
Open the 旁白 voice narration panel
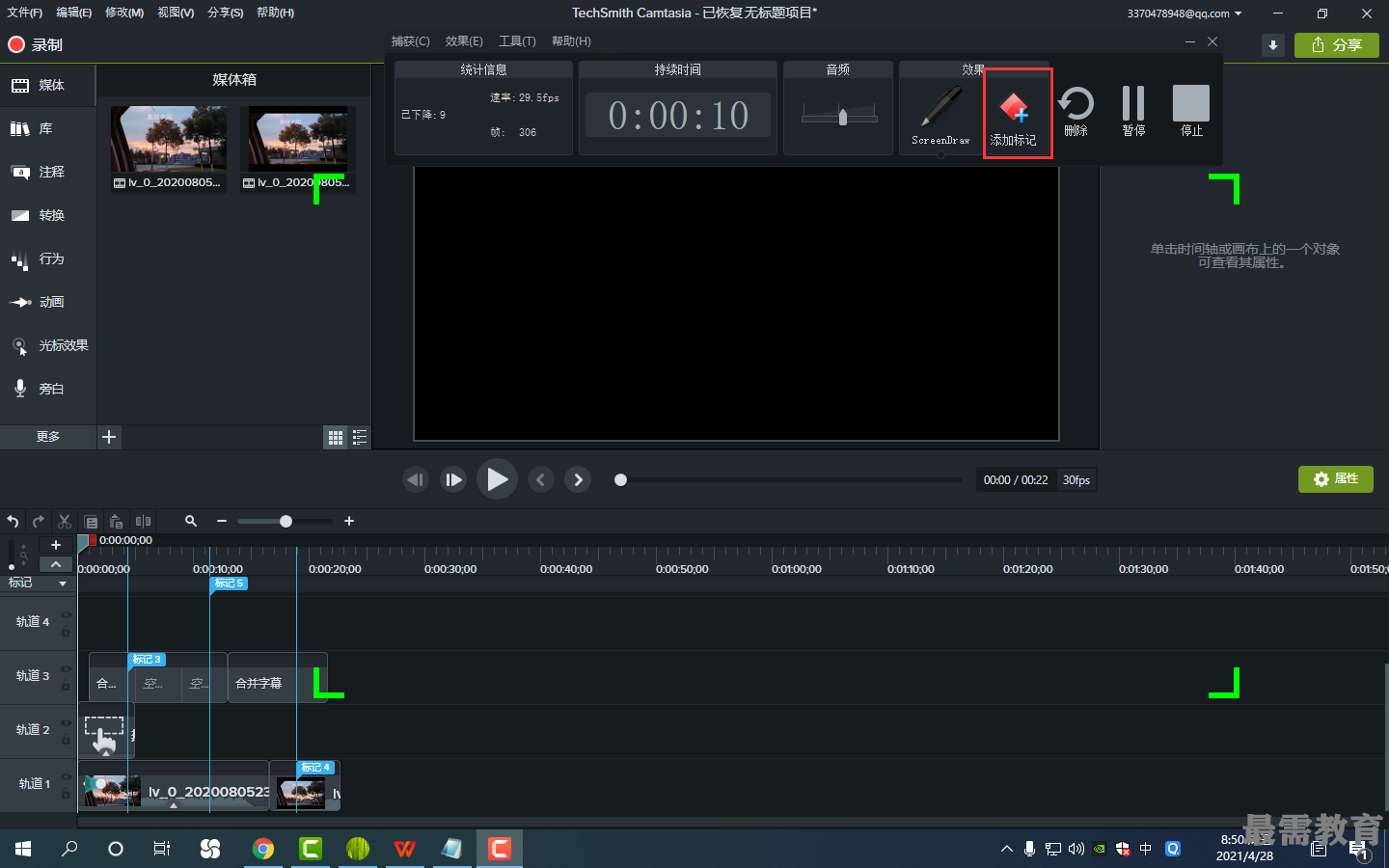coord(48,389)
